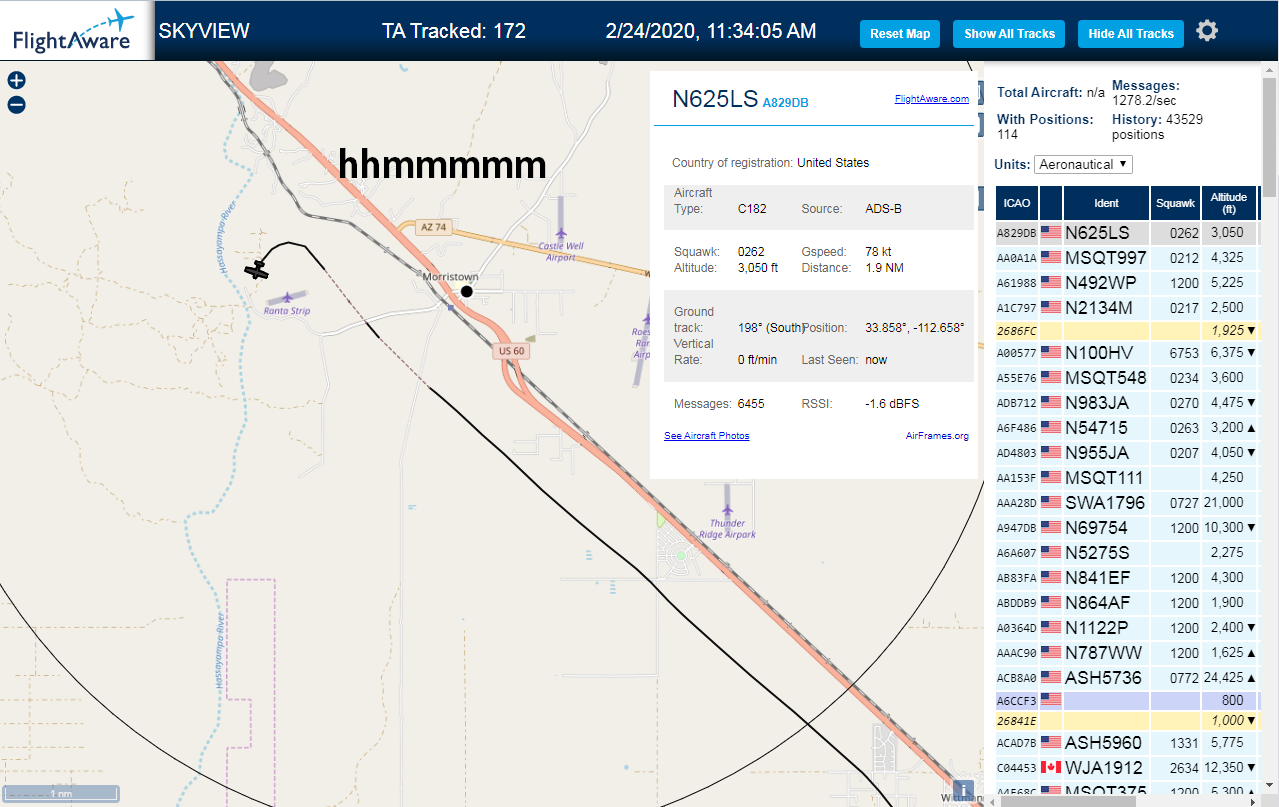The width and height of the screenshot is (1279, 807).
Task: Click Show All Tracks button
Action: [x=1009, y=33]
